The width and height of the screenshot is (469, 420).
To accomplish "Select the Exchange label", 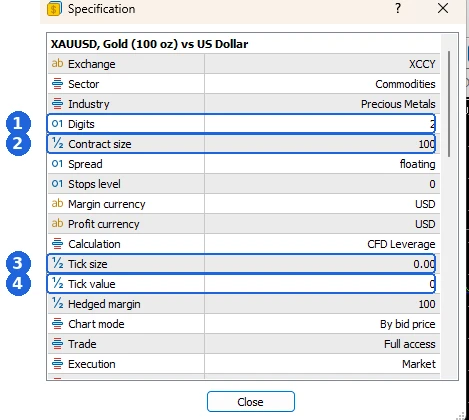I will pyautogui.click(x=92, y=64).
